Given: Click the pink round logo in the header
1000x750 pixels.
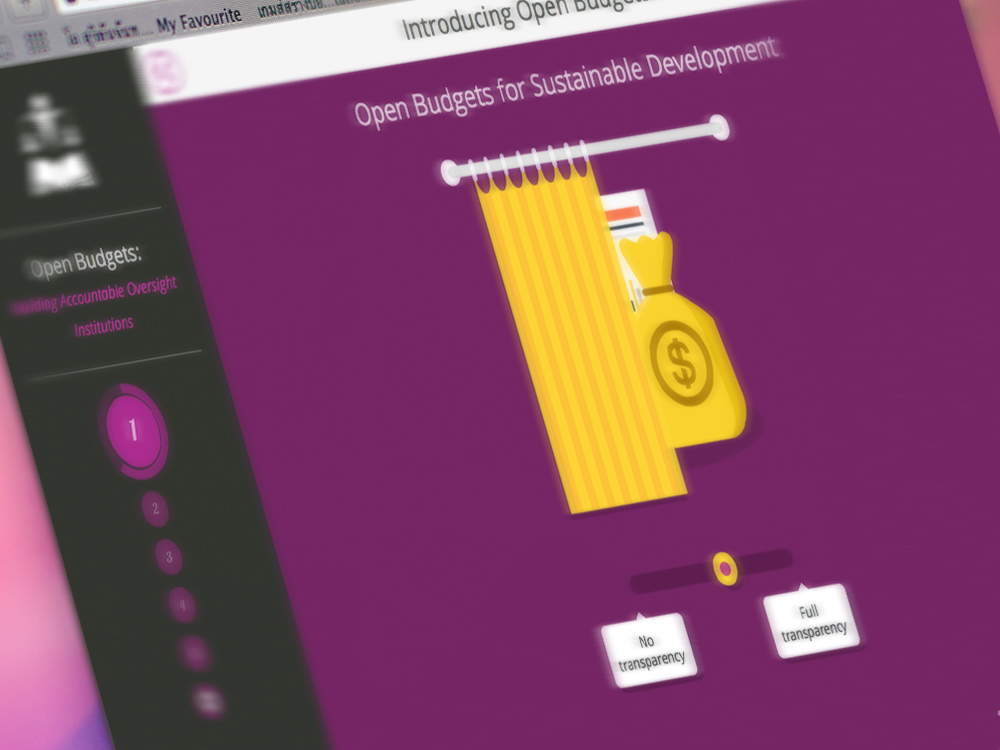Looking at the screenshot, I should point(167,73).
